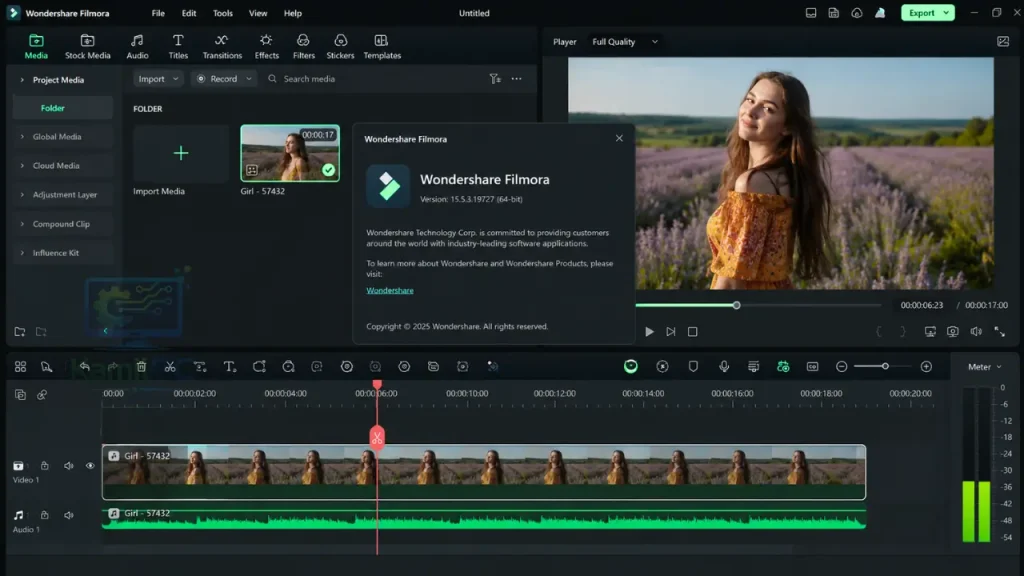Click the player progress slider handle
This screenshot has height=576, width=1024.
(737, 305)
